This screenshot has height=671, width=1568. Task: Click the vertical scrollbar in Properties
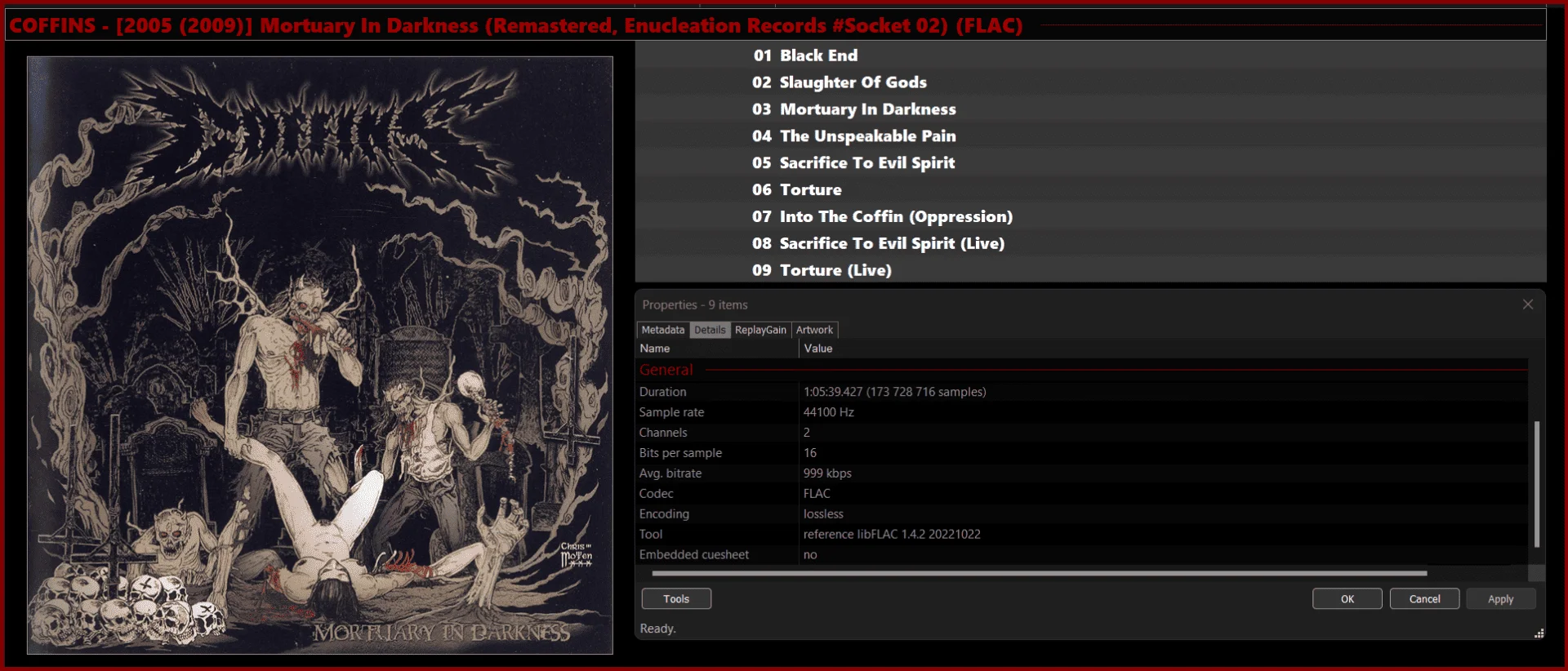(x=1536, y=483)
